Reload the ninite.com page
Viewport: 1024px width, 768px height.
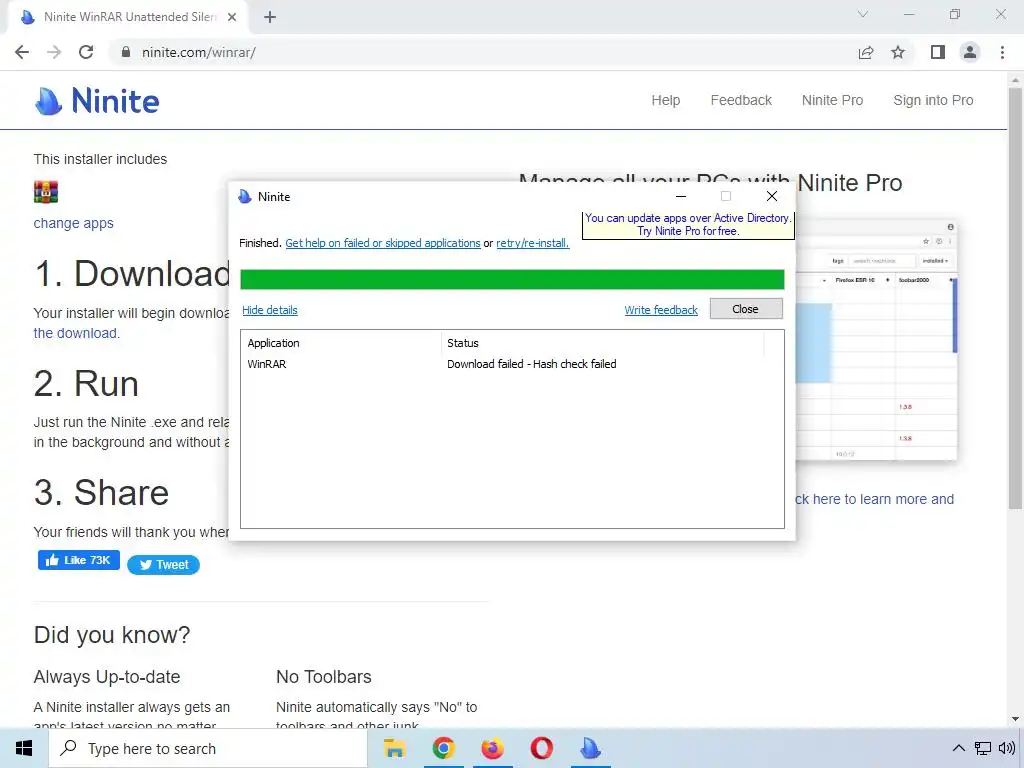[x=86, y=52]
